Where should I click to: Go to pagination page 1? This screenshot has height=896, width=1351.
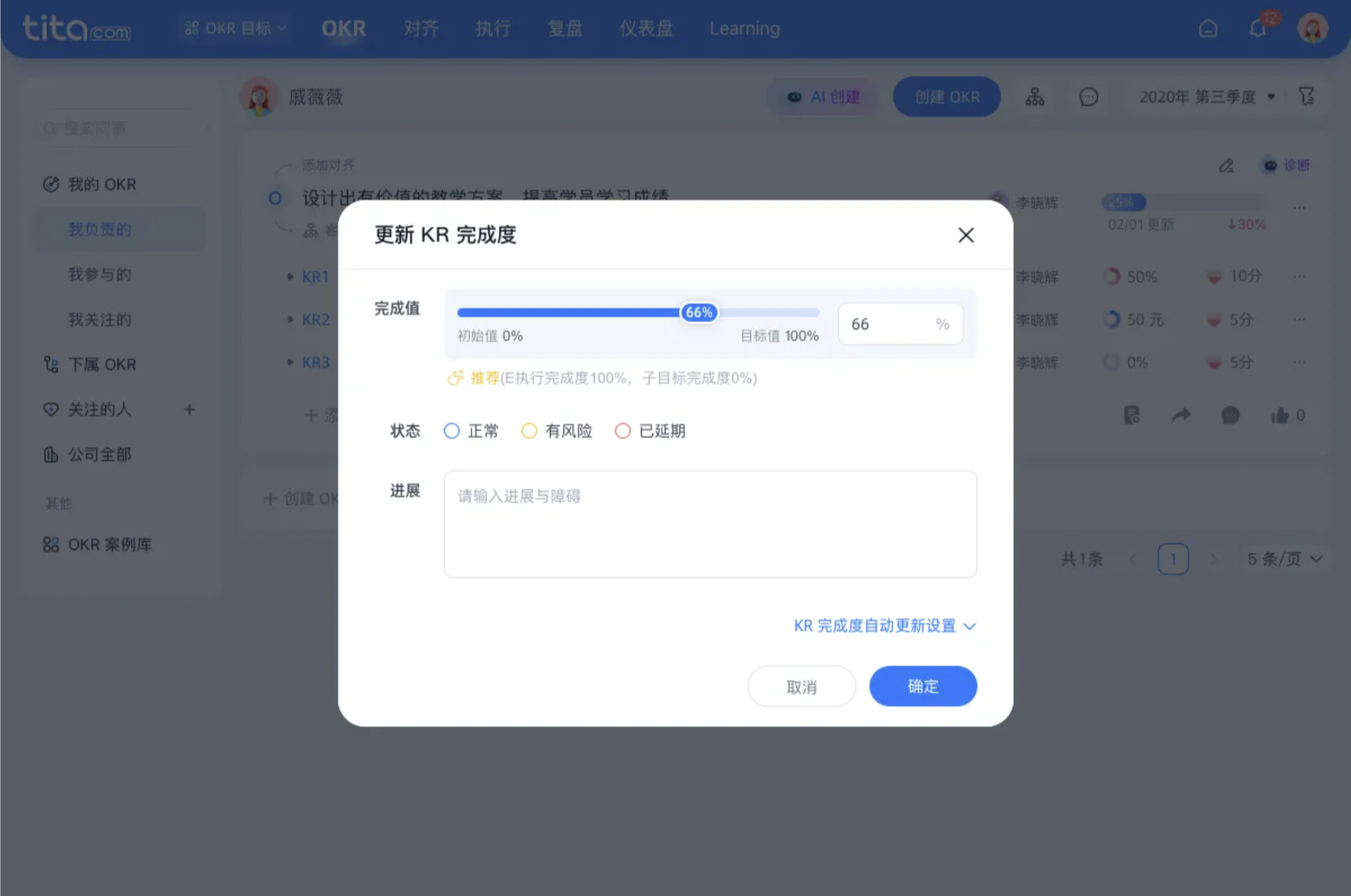(x=1173, y=559)
